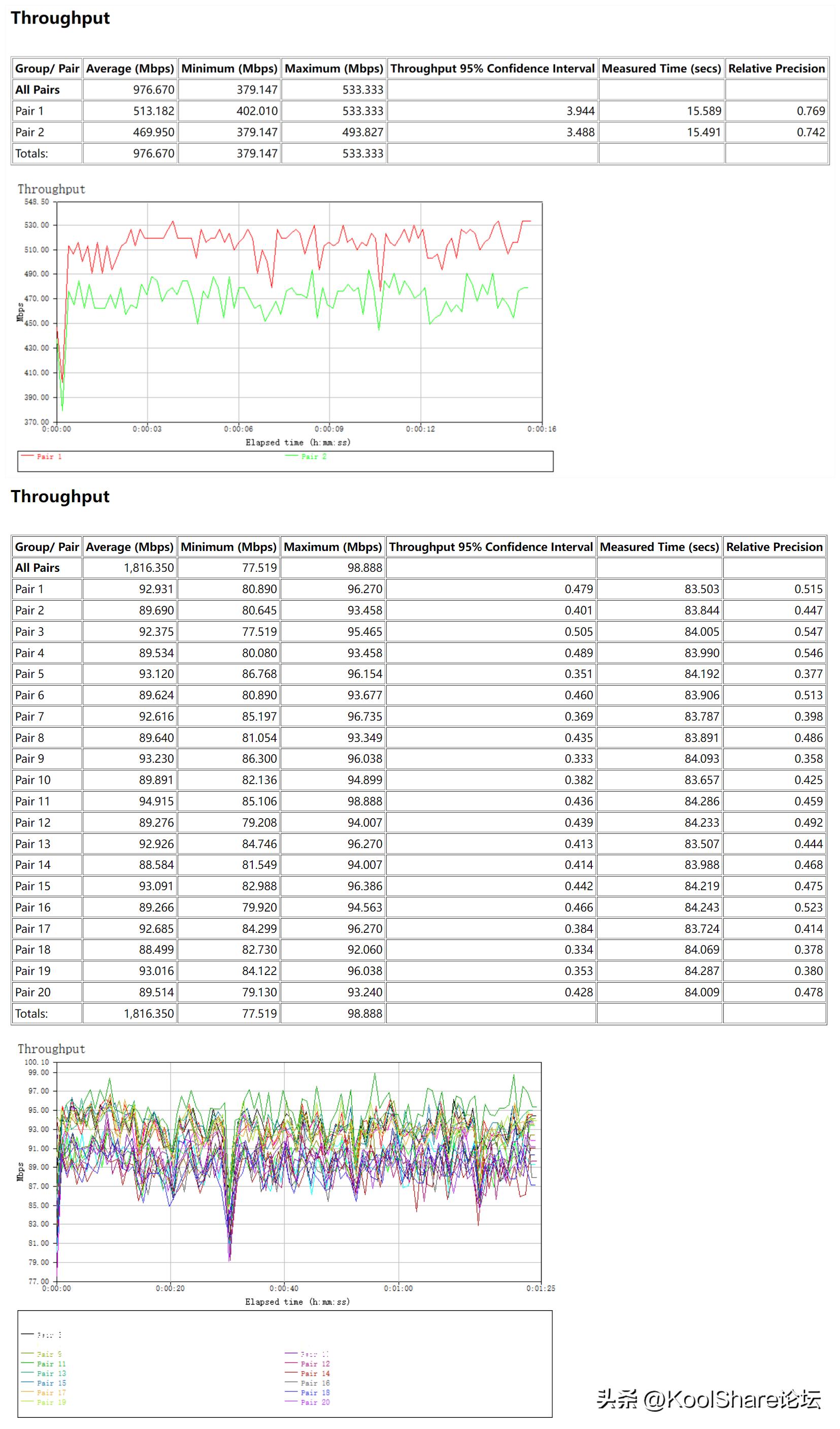The height and width of the screenshot is (1429, 840).
Task: Click the minimum value "79.208"
Action: coord(259,822)
